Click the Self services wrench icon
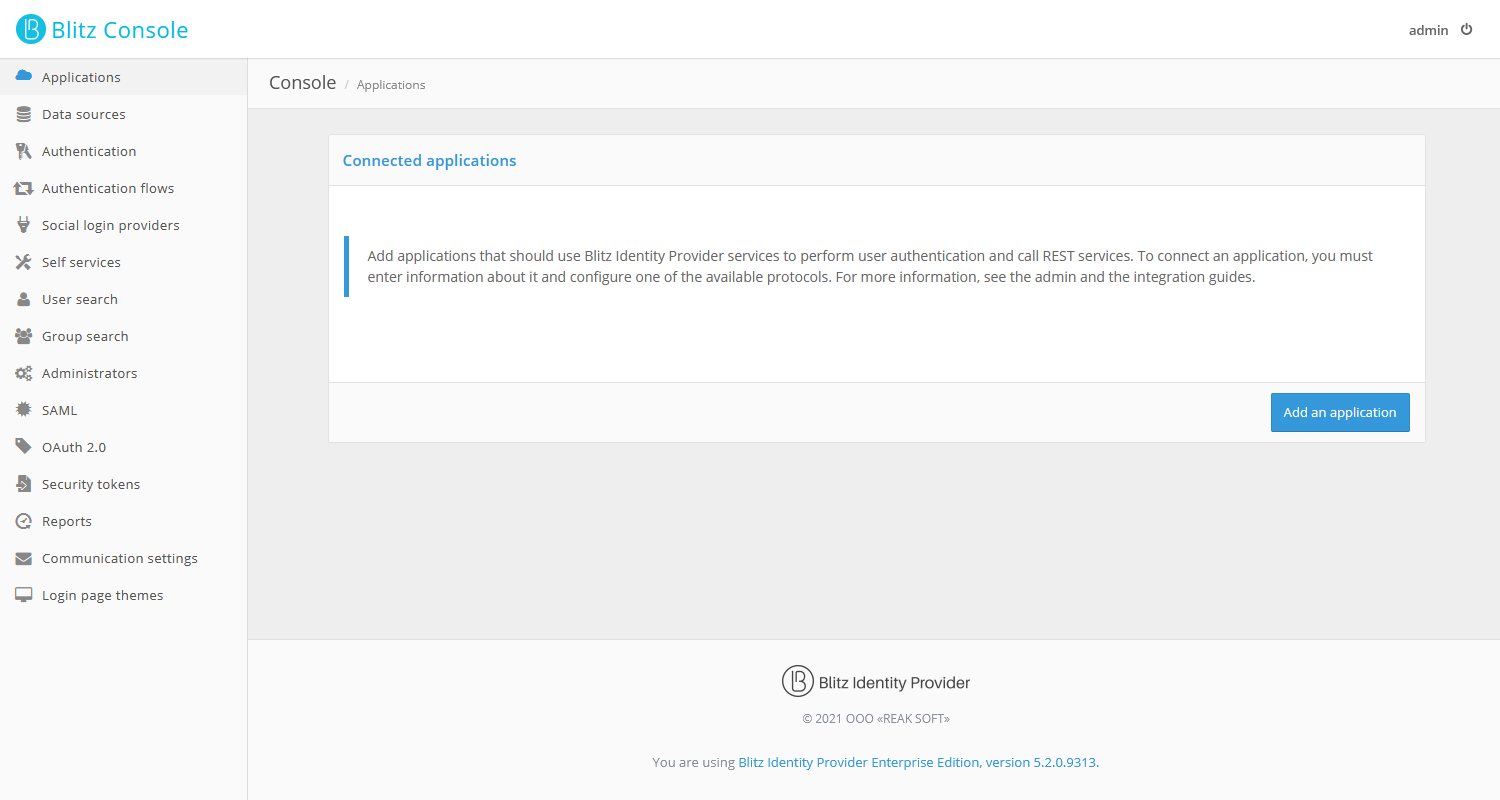The height and width of the screenshot is (800, 1500). 24,262
